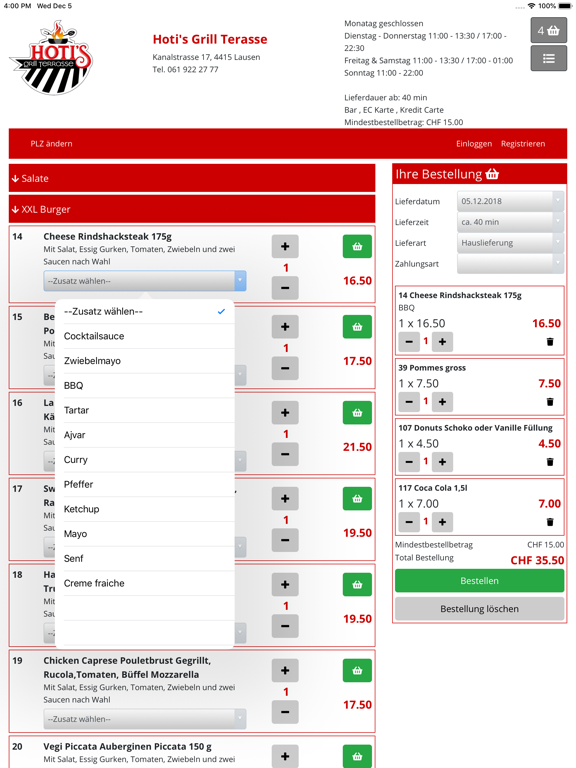The image size is (576, 768).
Task: Increase Coca Cola quantity in order
Action: click(x=442, y=522)
